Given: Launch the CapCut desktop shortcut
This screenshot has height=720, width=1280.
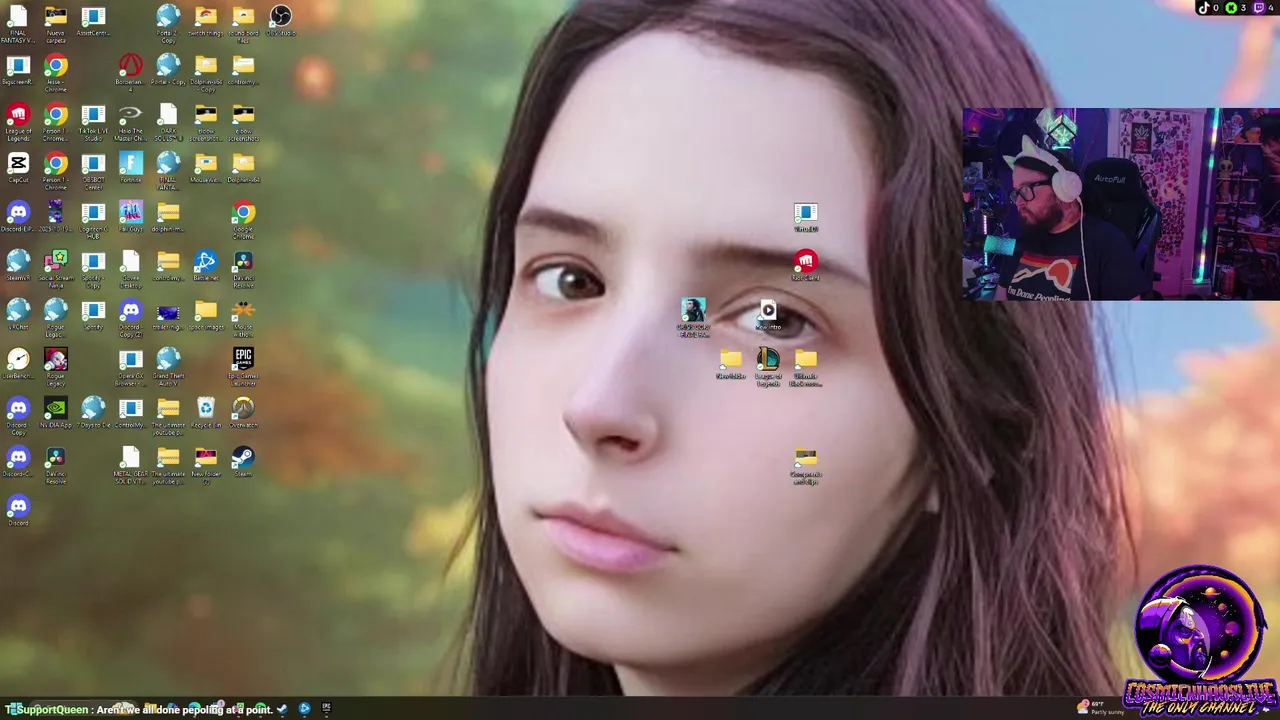Looking at the screenshot, I should [18, 163].
